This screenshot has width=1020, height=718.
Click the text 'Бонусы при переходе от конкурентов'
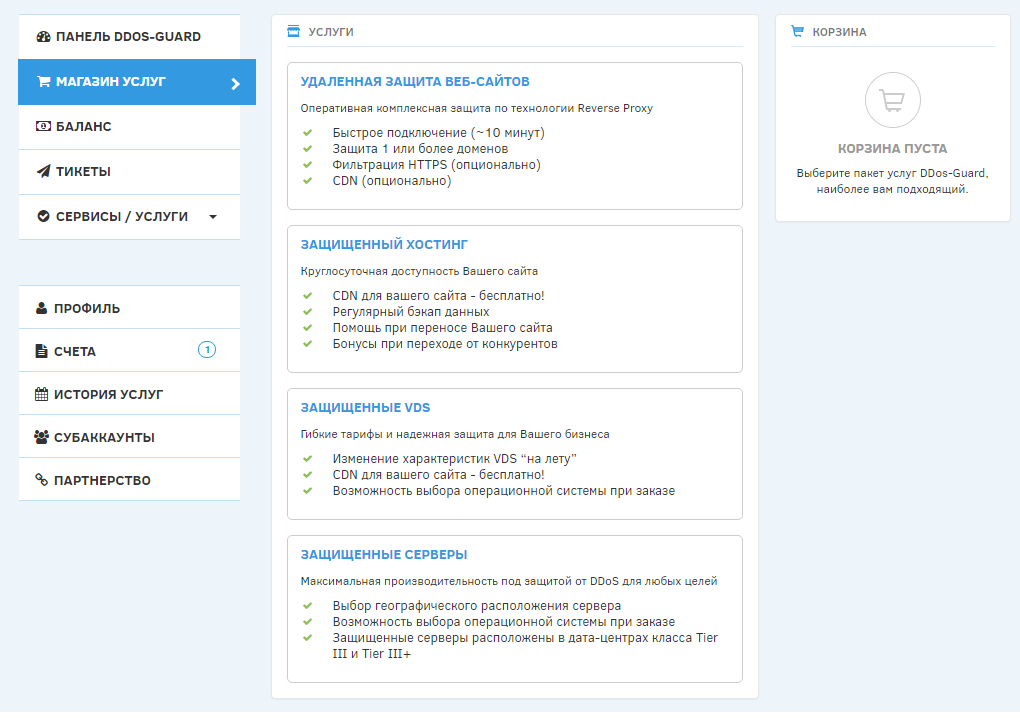(445, 344)
